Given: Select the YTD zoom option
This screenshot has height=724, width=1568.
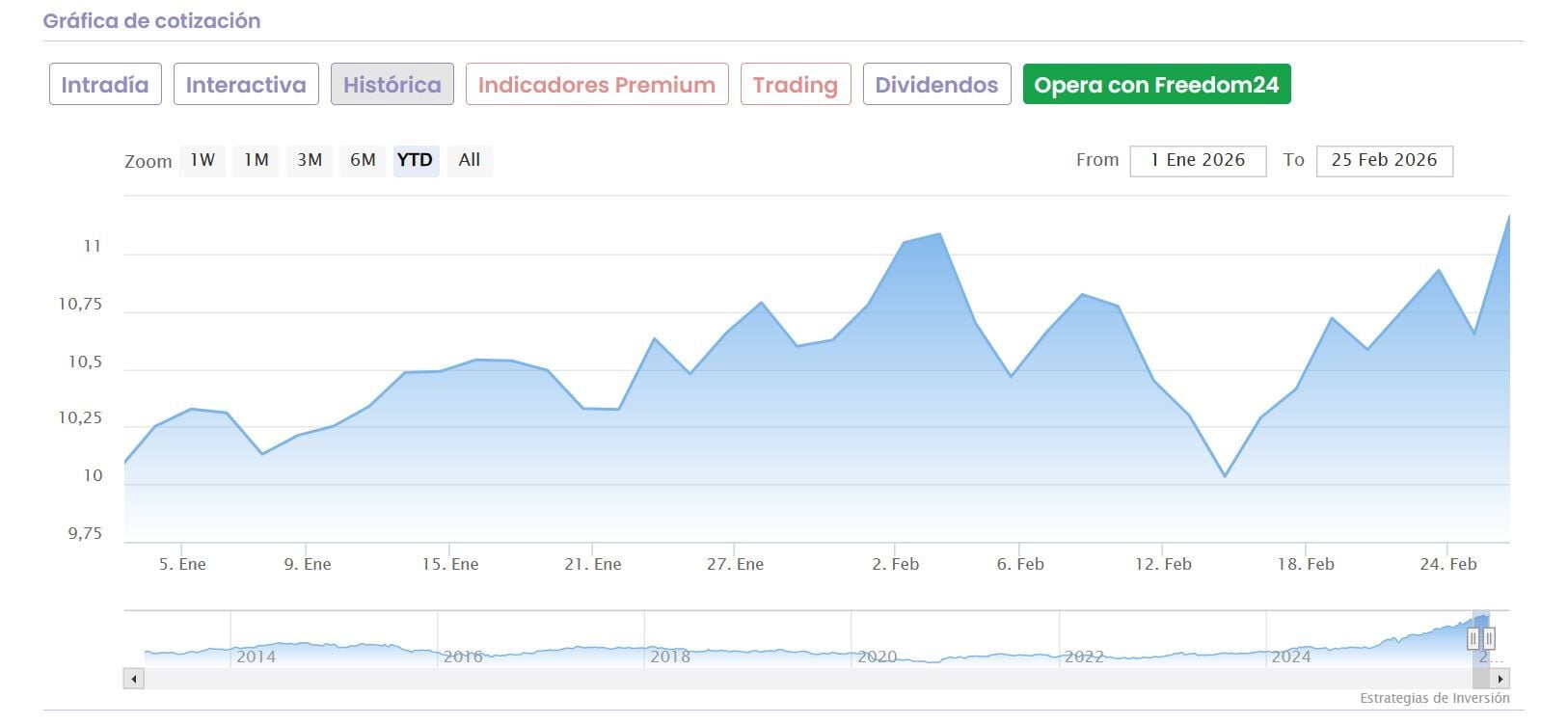Looking at the screenshot, I should [416, 160].
